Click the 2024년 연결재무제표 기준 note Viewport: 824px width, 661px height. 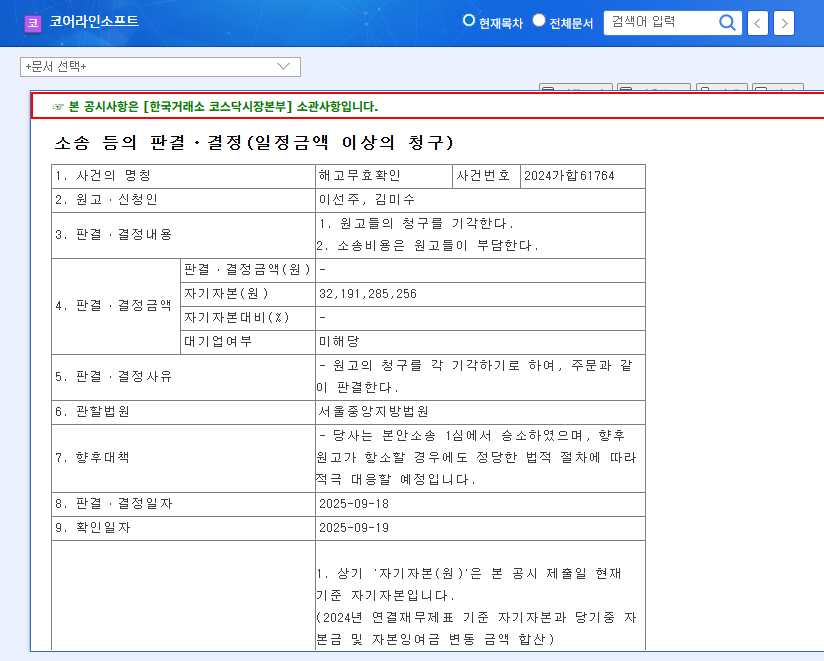point(406,617)
